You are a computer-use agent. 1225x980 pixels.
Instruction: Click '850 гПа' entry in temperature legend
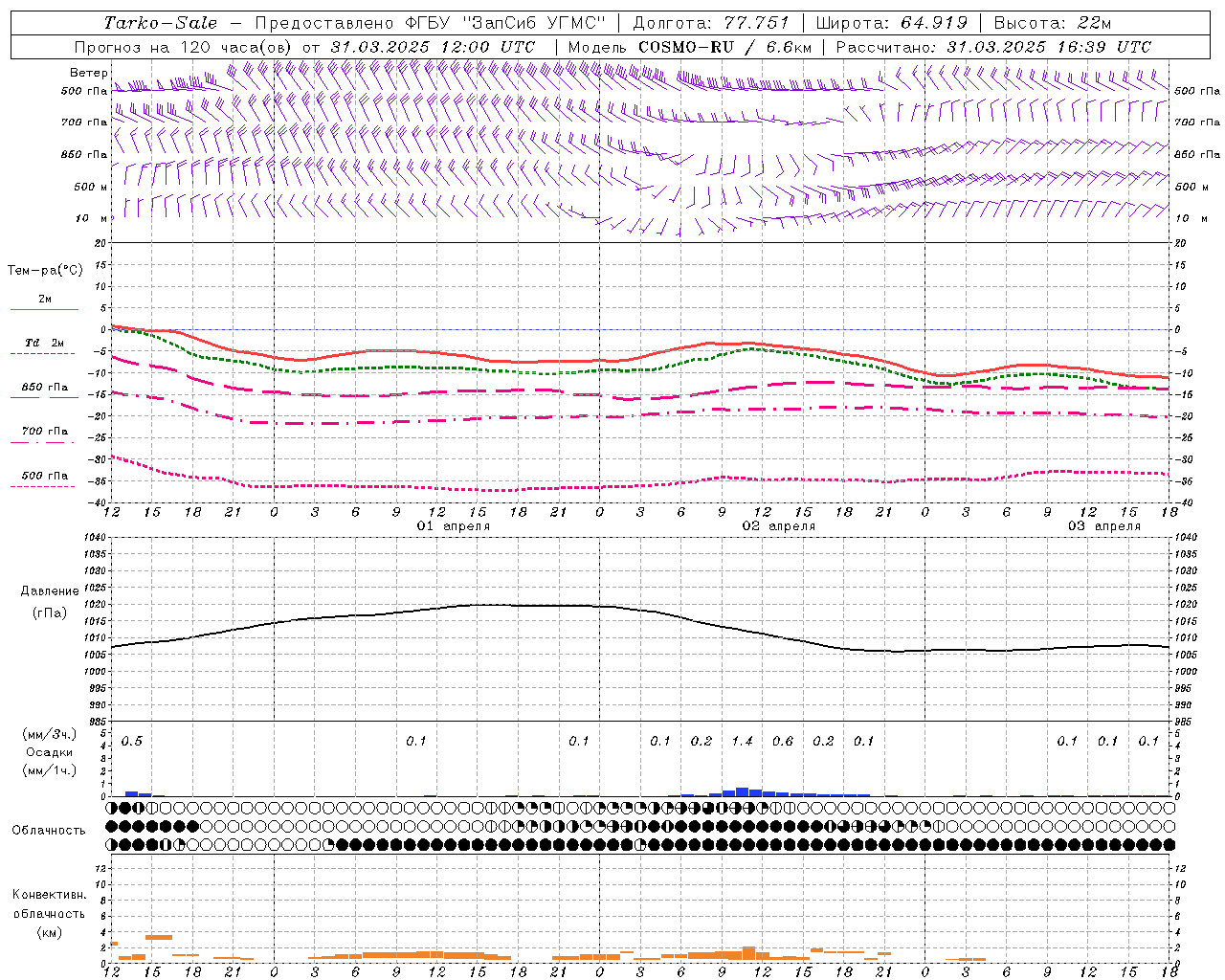tap(44, 388)
